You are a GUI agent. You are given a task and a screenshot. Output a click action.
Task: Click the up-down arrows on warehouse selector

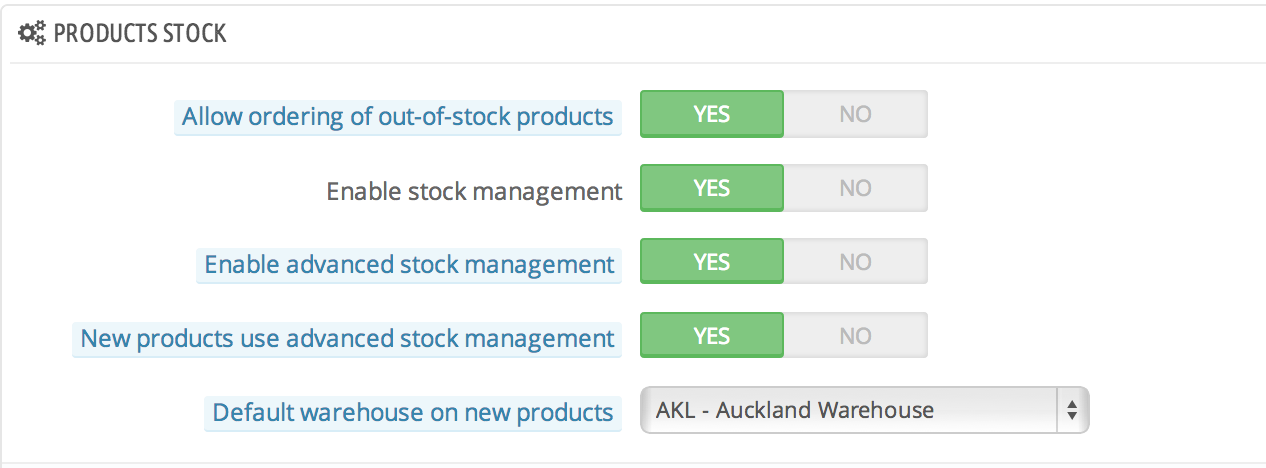(1072, 410)
